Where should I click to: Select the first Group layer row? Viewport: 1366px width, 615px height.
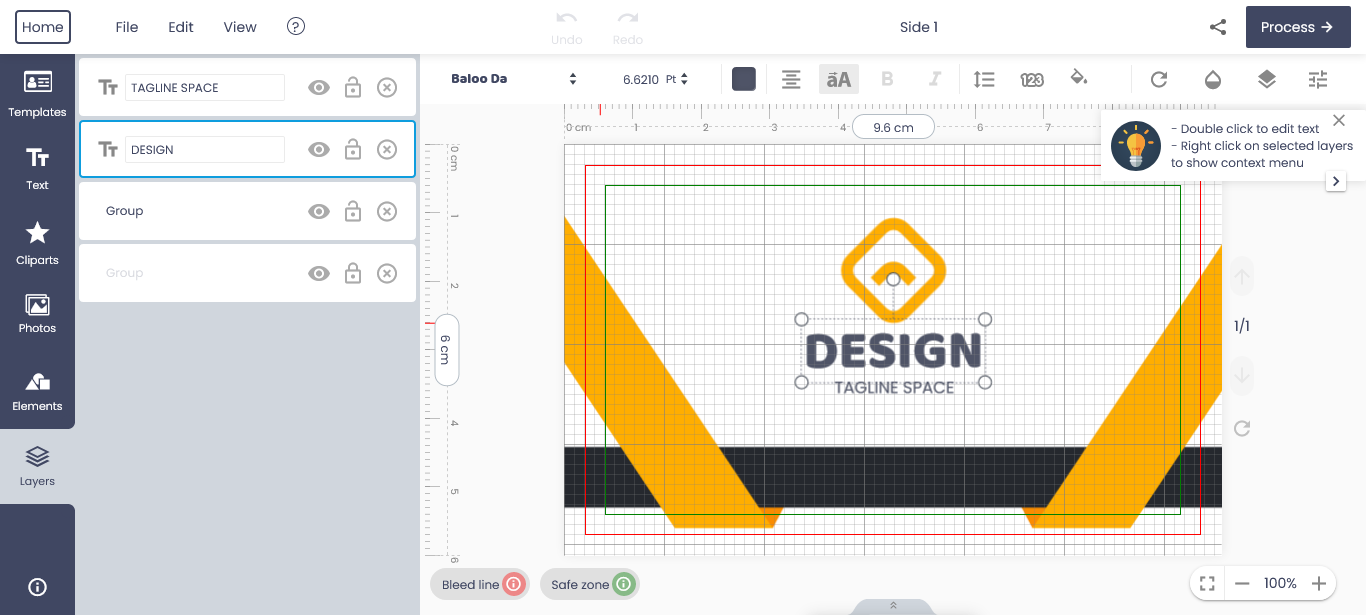(247, 211)
